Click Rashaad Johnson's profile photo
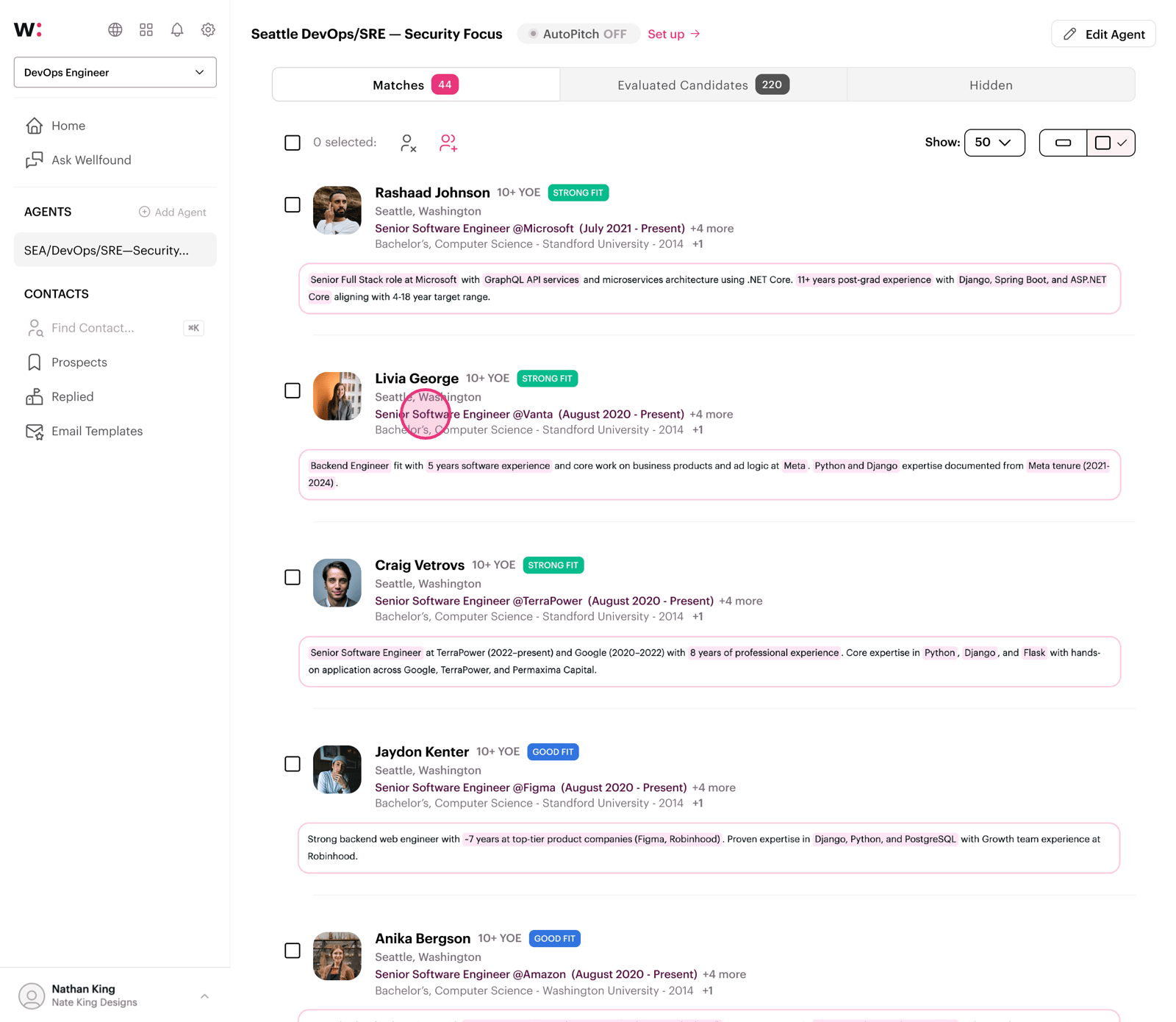Image resolution: width=1176 pixels, height=1022 pixels. [x=337, y=210]
